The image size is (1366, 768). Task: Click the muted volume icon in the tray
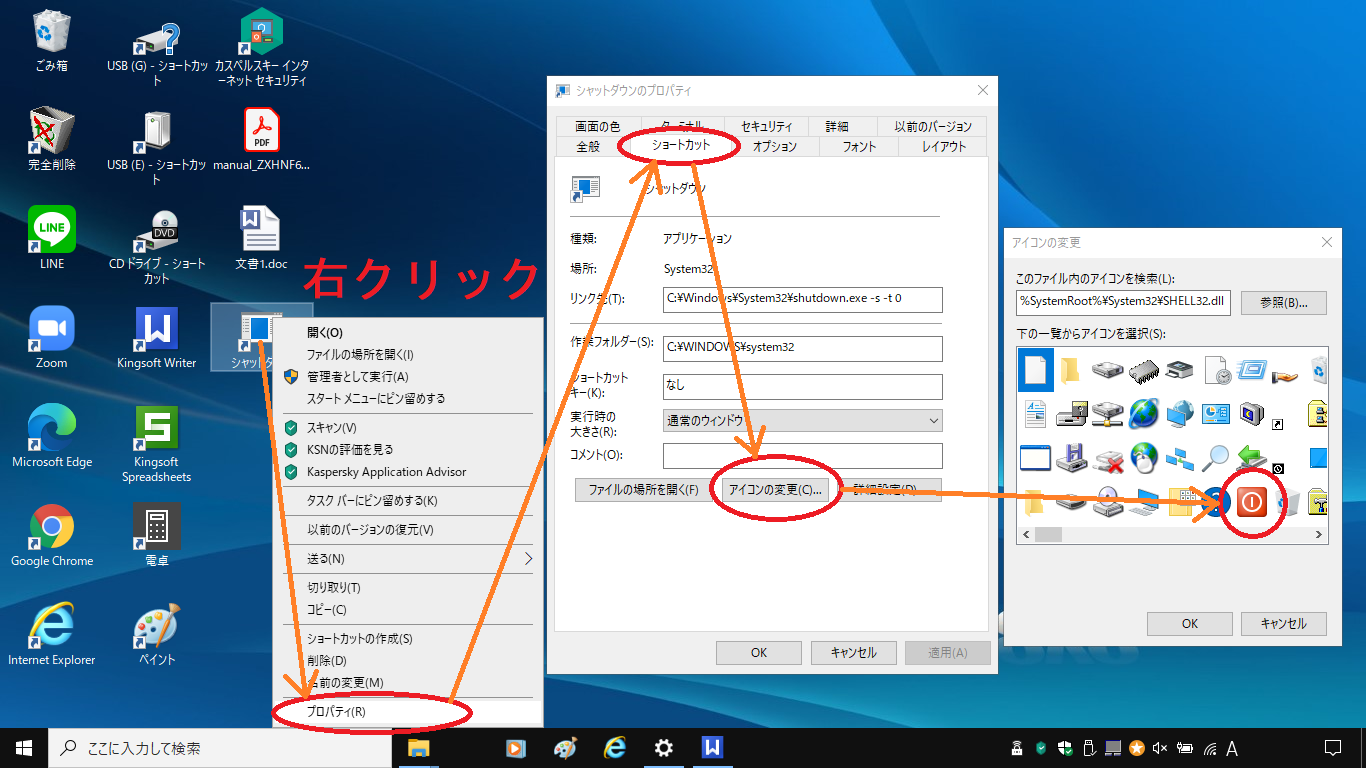point(1161,747)
